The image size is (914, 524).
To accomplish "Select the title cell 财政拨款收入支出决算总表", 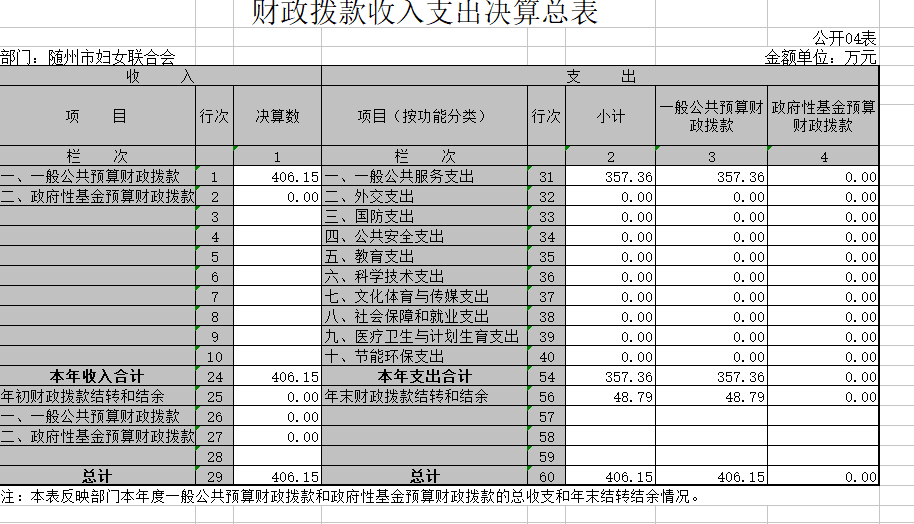I will 425,14.
